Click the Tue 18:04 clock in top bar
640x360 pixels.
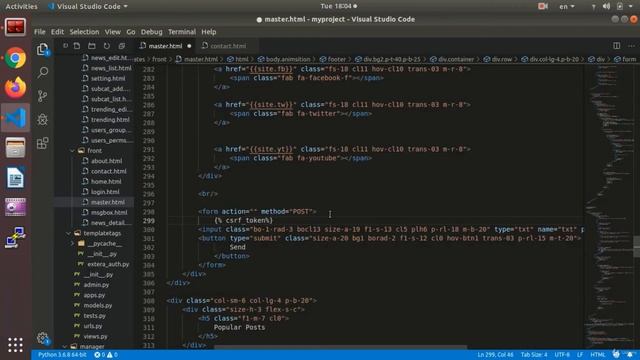[x=338, y=6]
